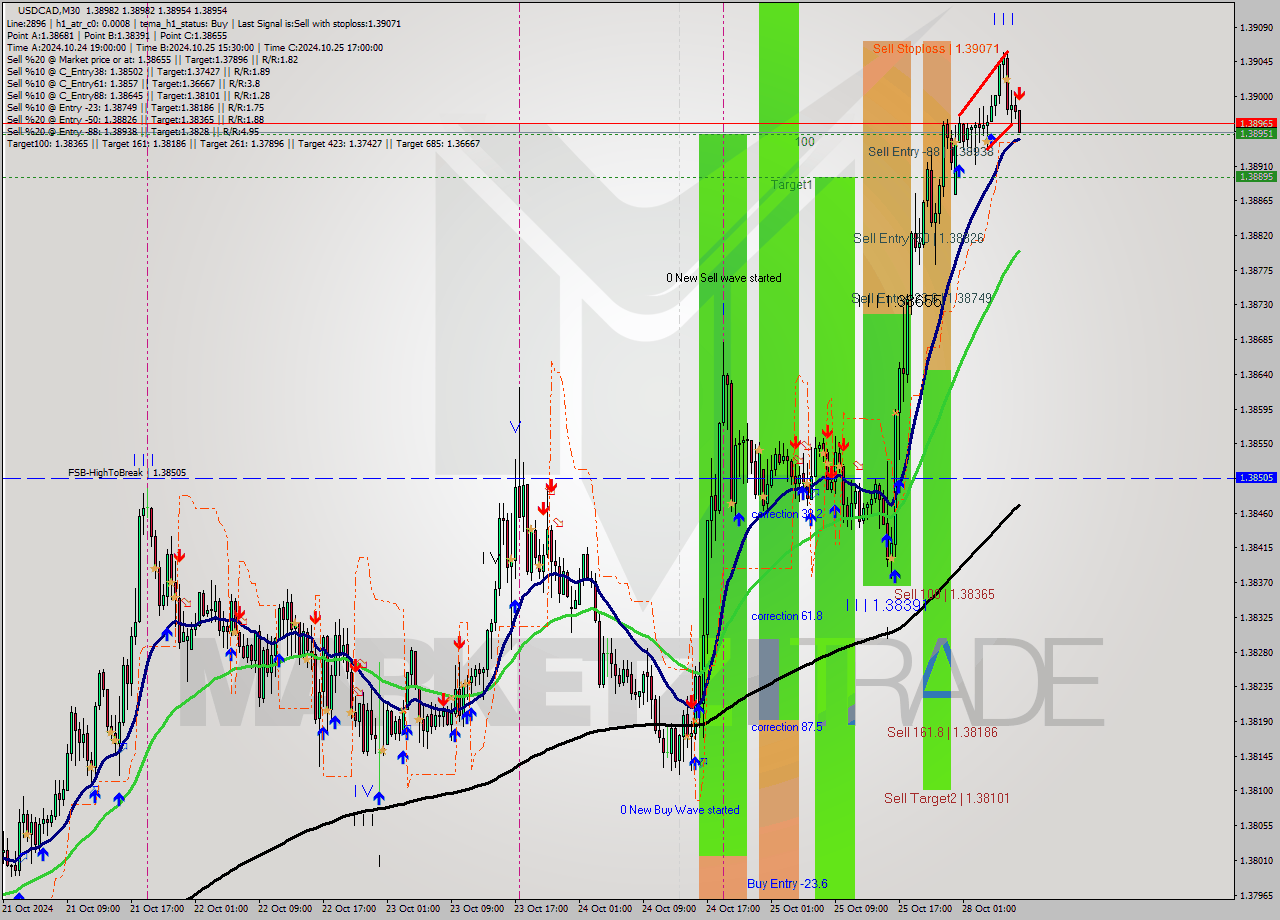1280x920 pixels.
Task: Click the 'Sell Entry -88 | 1.38938' label
Action: [x=931, y=152]
